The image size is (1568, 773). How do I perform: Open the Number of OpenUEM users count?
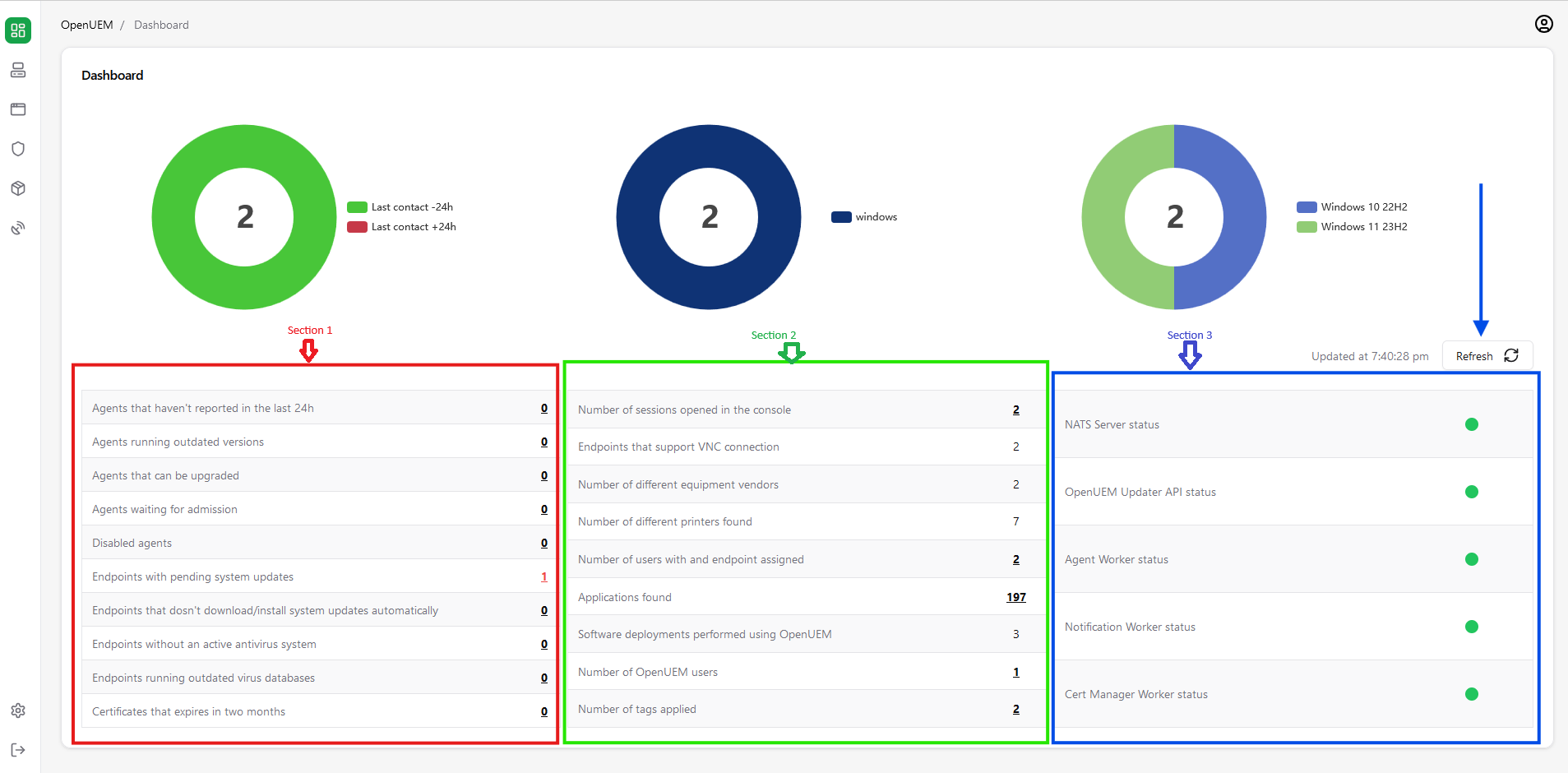1016,673
